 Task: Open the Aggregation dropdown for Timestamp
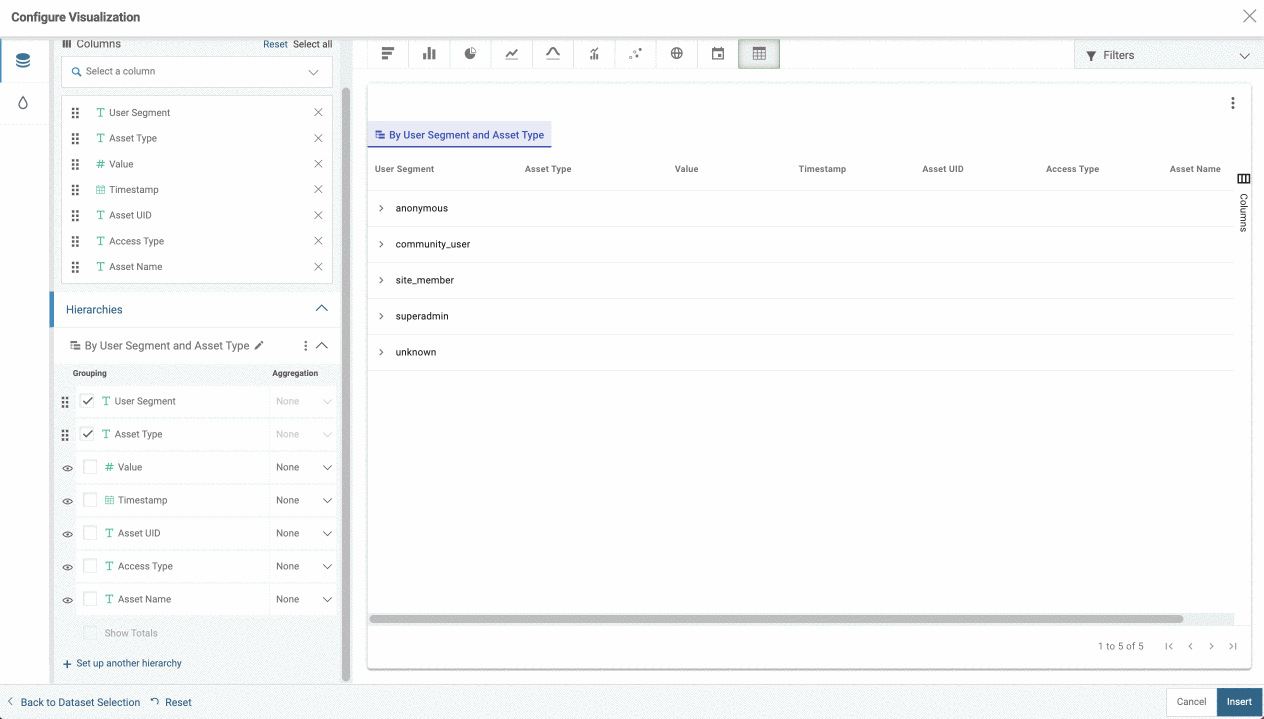(x=305, y=500)
